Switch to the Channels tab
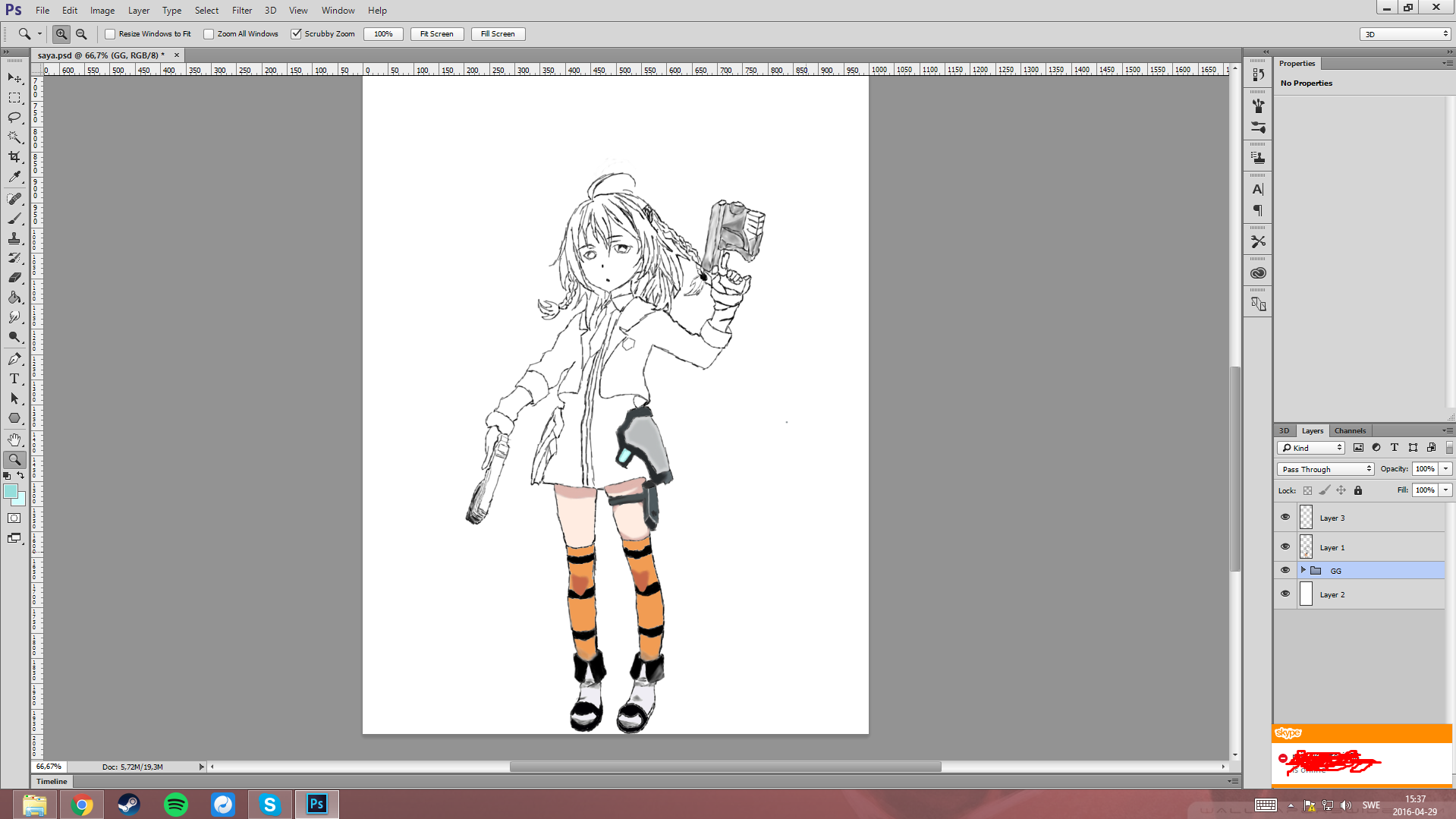 pos(1350,430)
